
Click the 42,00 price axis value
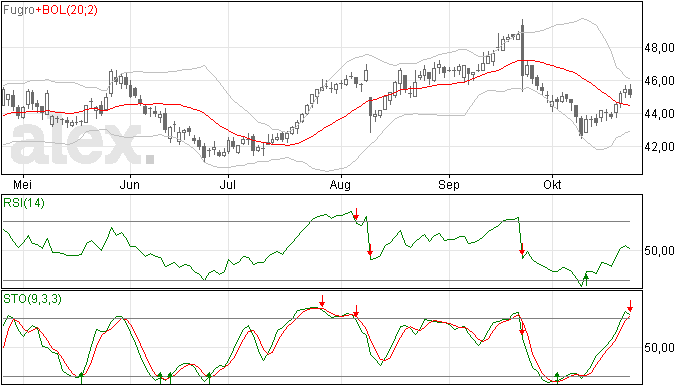tap(659, 147)
